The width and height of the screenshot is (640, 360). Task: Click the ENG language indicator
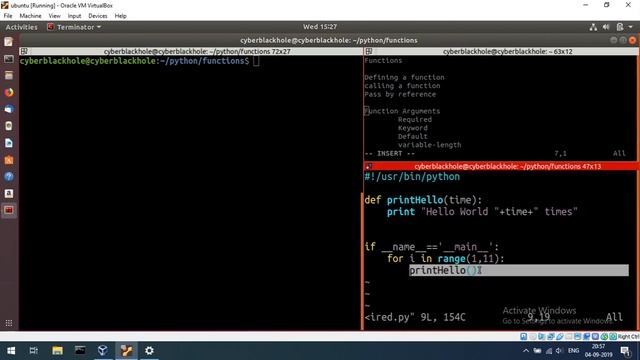point(573,351)
